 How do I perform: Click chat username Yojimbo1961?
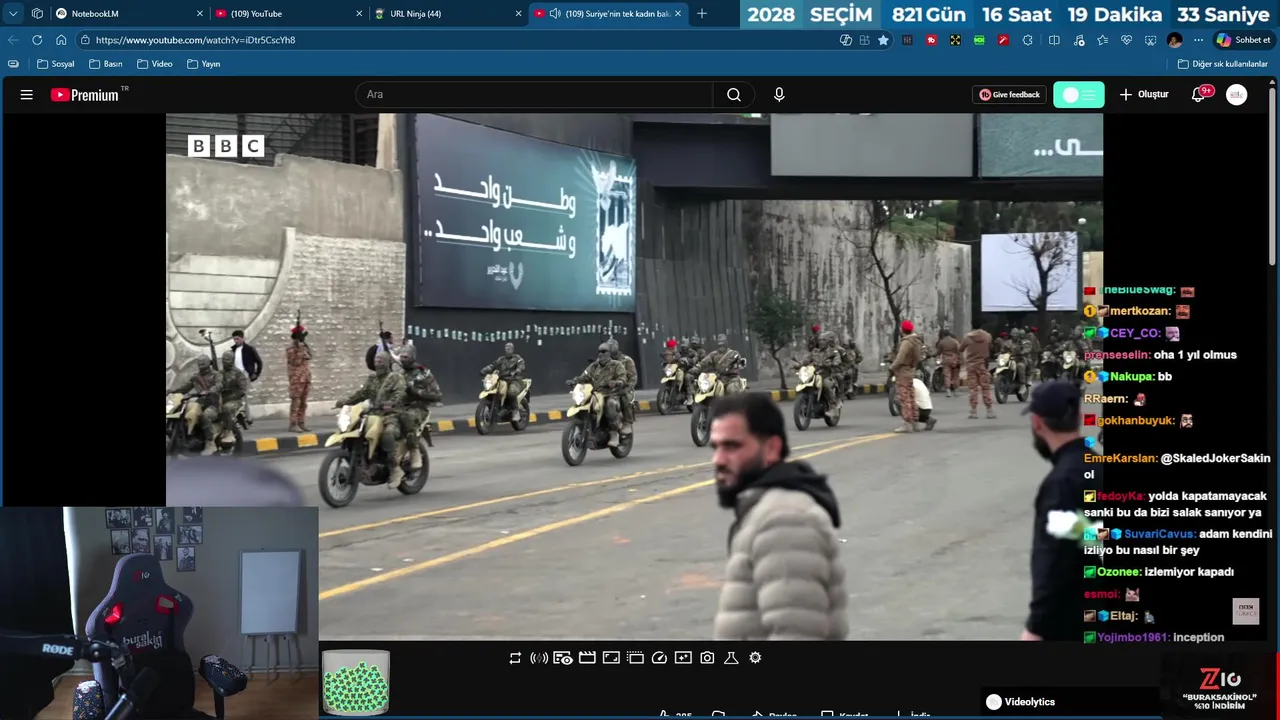(x=1132, y=637)
